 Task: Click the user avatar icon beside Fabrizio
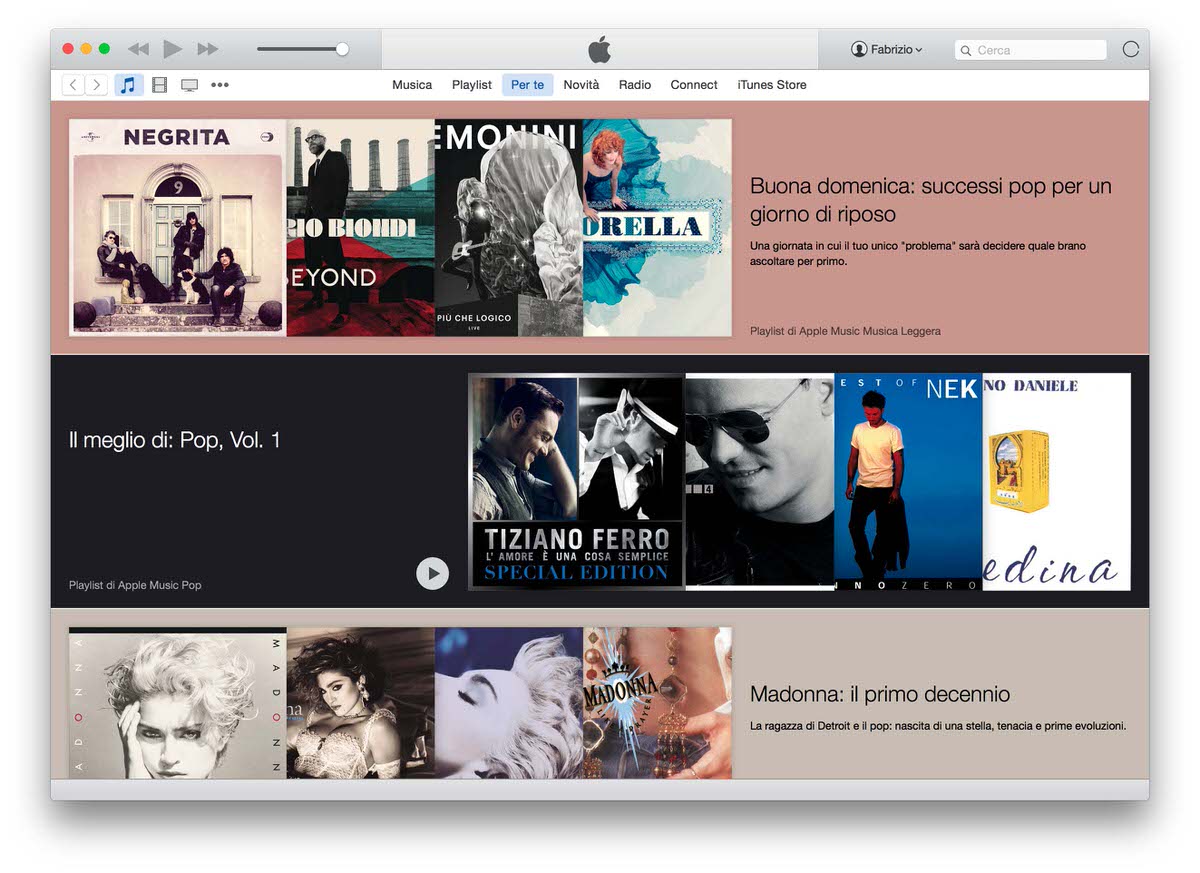coord(859,49)
